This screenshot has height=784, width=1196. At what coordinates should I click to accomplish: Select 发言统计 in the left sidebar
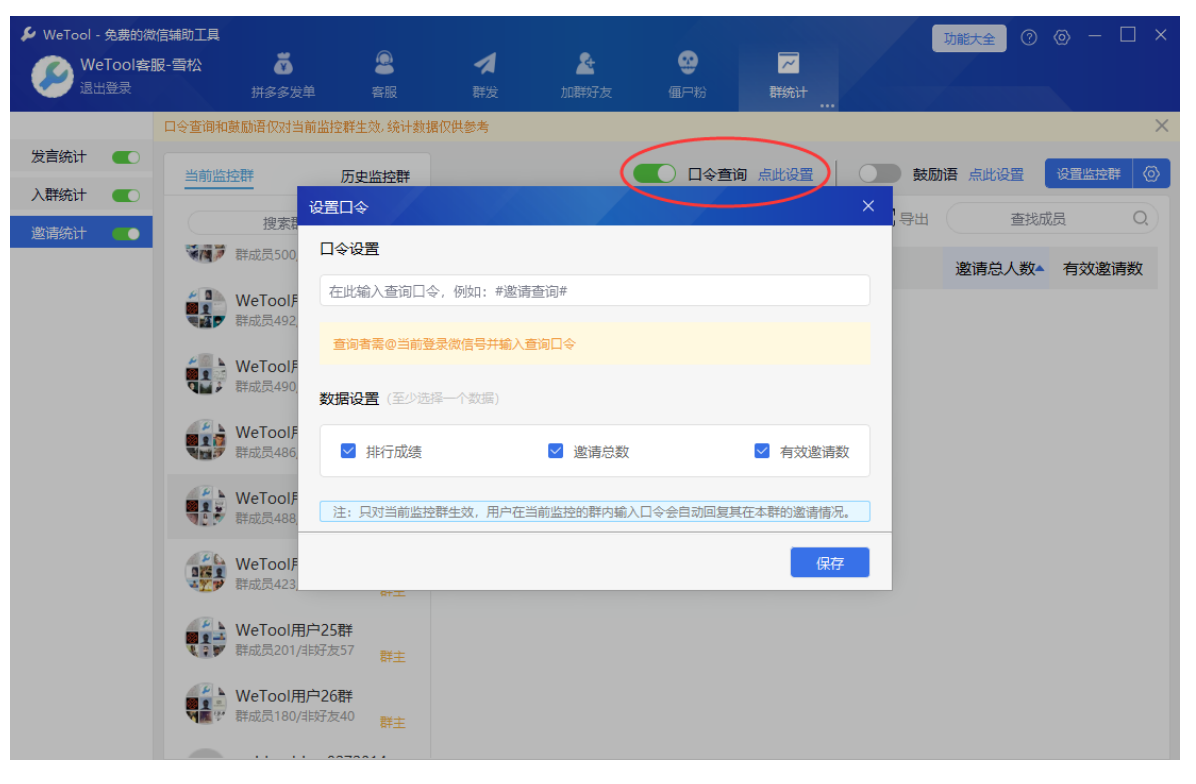pyautogui.click(x=59, y=157)
